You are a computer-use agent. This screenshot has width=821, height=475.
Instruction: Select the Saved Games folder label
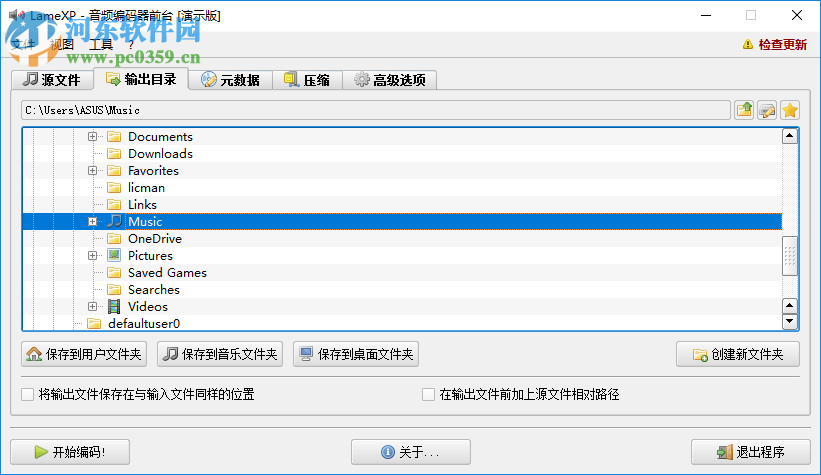click(x=167, y=273)
